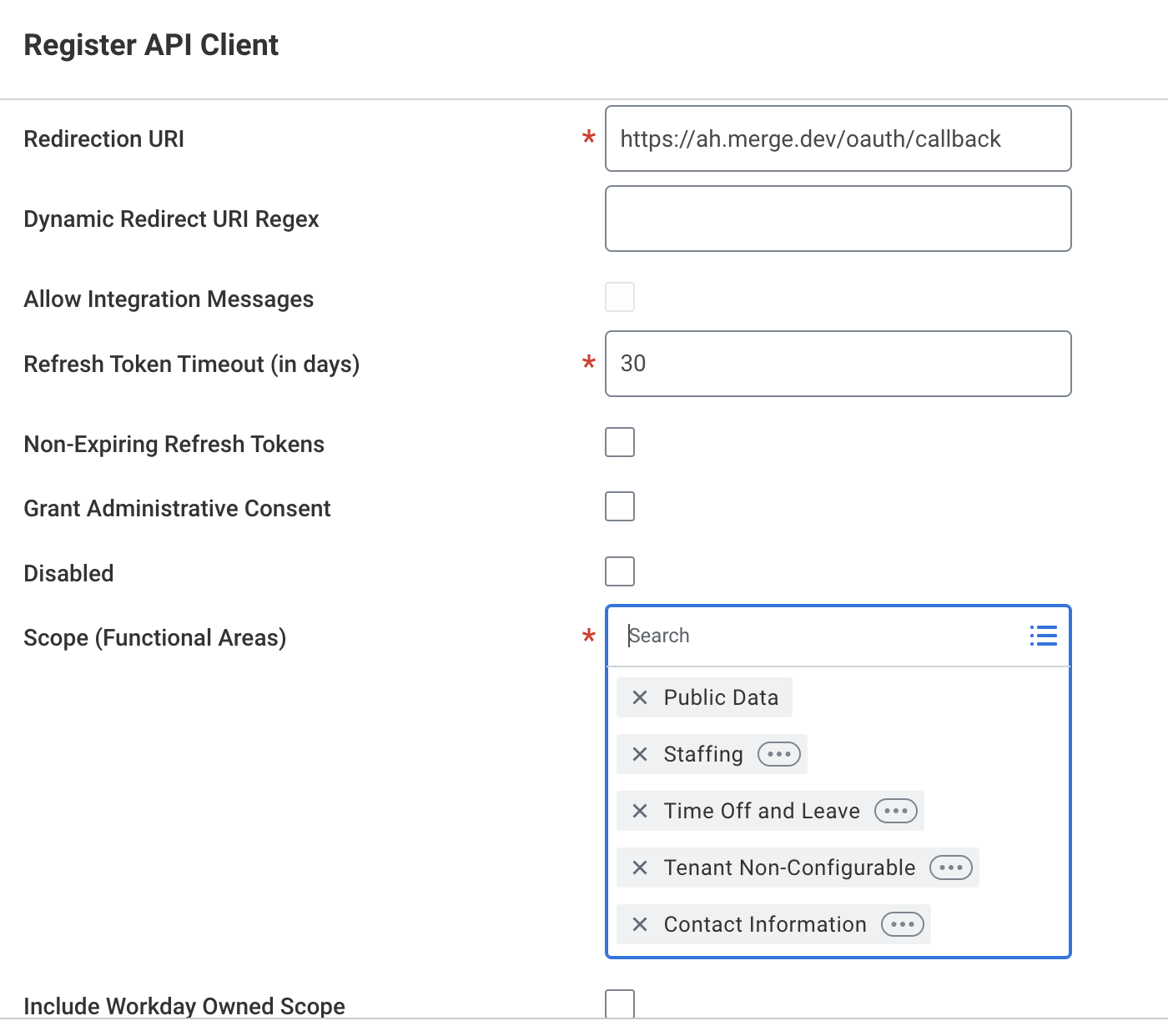The height and width of the screenshot is (1036, 1168).
Task: Enable Non-Expiring Refresh Tokens checkbox
Action: [x=620, y=442]
